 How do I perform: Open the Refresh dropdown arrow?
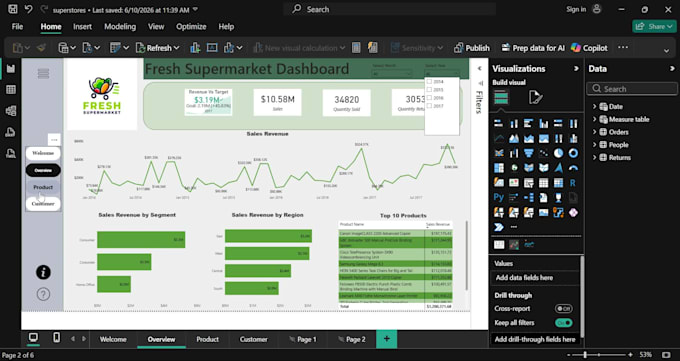click(x=177, y=48)
